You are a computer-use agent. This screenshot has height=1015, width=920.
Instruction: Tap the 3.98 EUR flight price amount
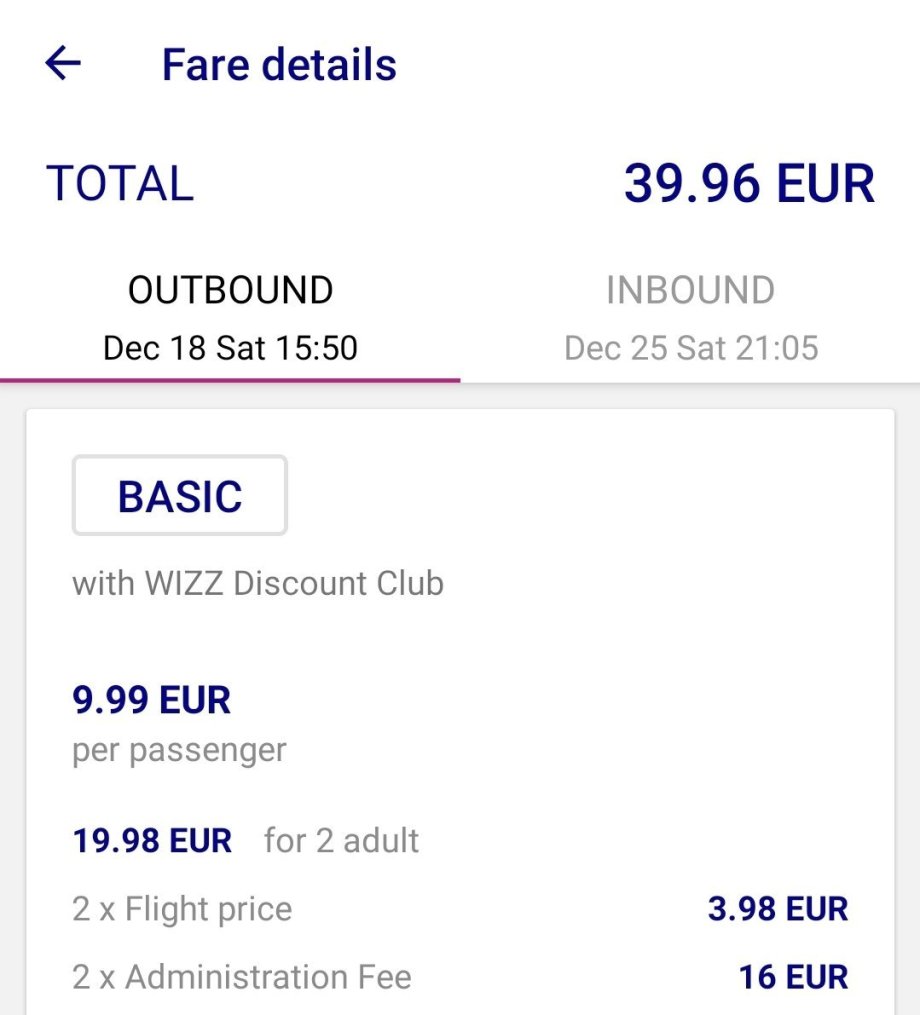778,909
